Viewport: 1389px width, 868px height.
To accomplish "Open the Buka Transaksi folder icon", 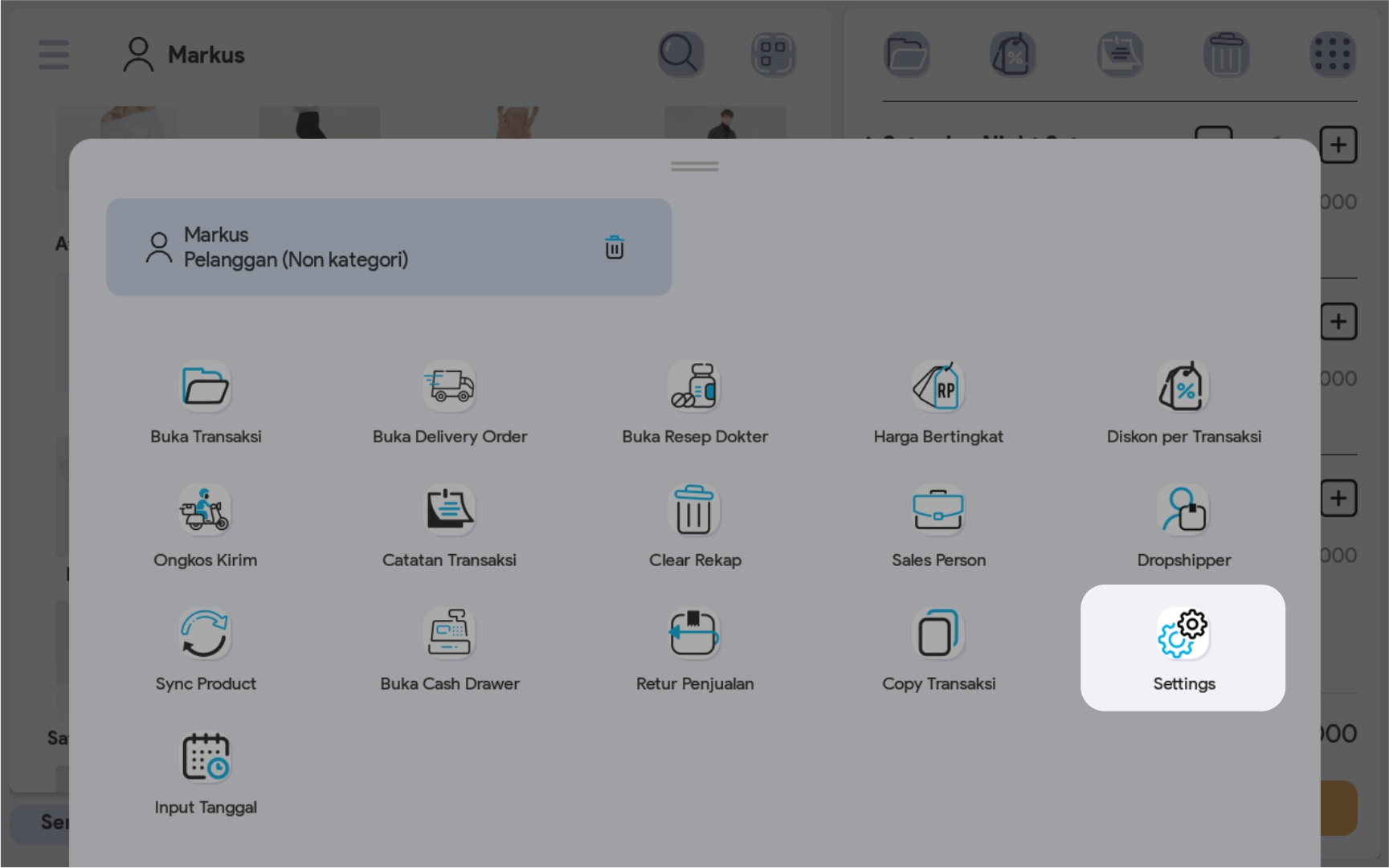I will (x=206, y=387).
